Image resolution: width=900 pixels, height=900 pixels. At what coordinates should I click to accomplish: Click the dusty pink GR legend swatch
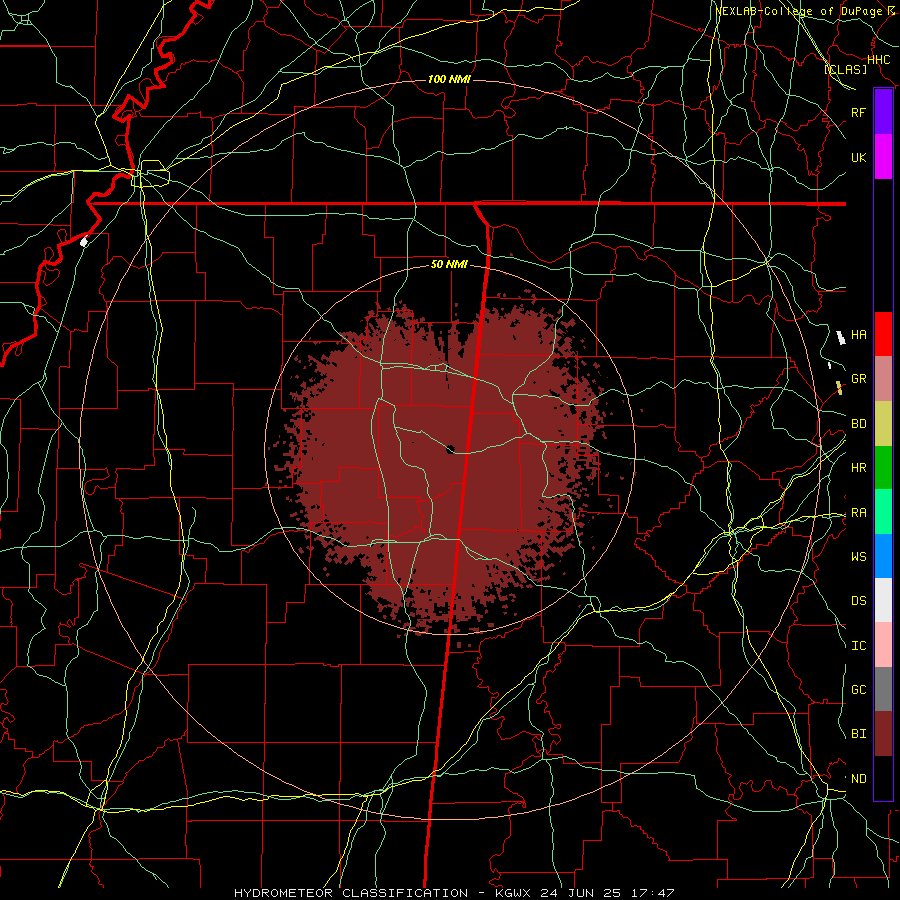click(883, 378)
